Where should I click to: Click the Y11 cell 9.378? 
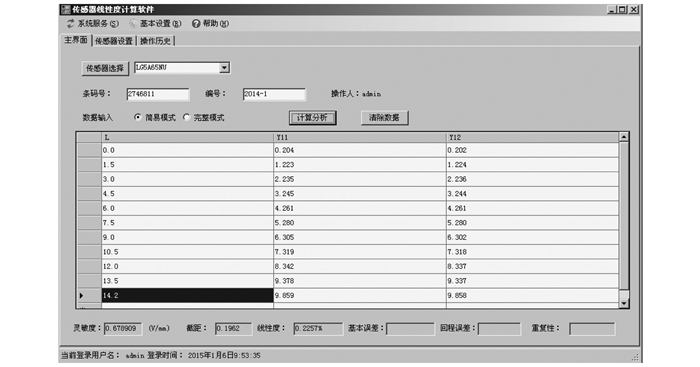[360, 281]
